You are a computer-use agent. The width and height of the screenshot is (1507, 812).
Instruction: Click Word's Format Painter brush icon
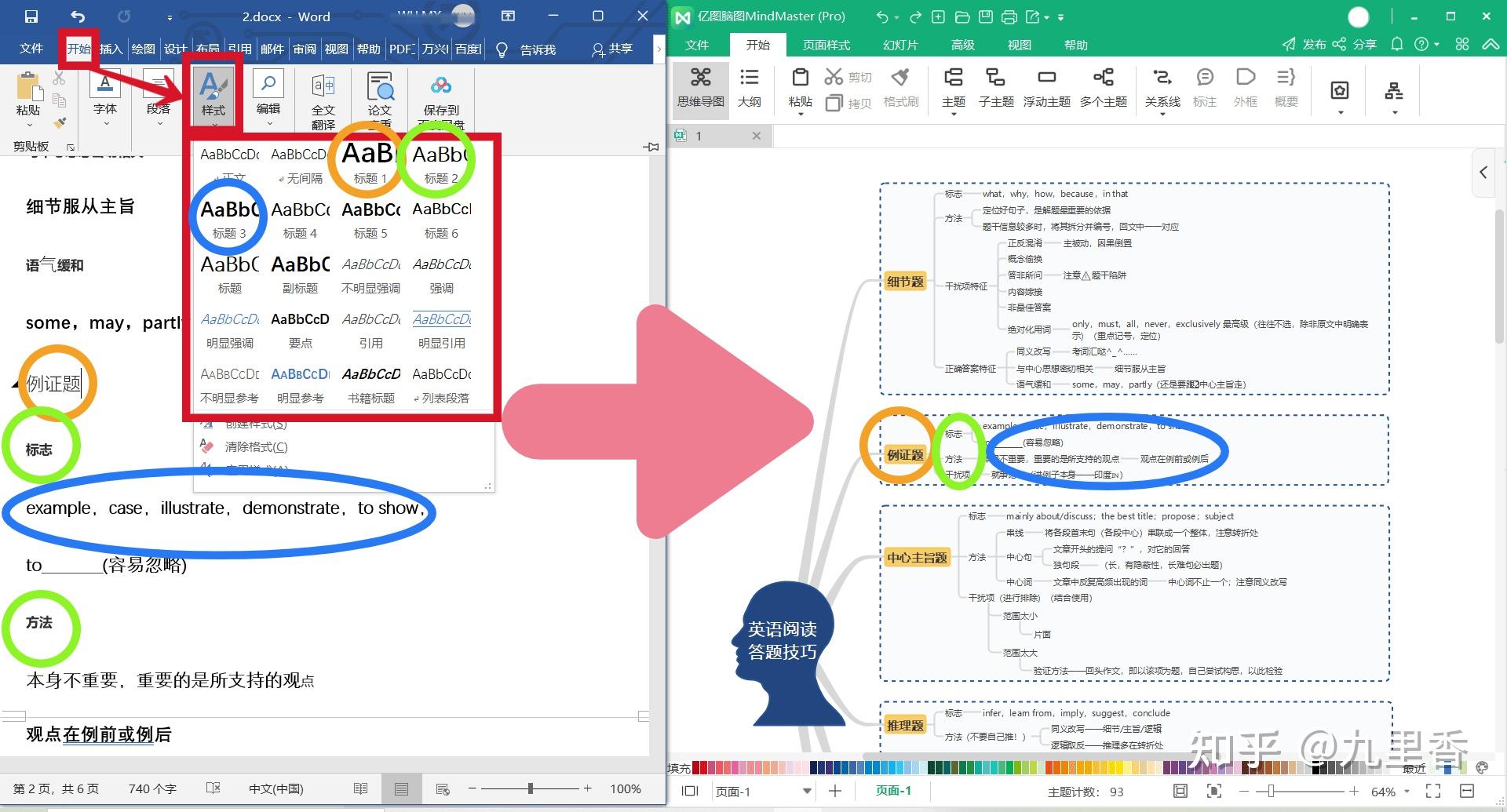pyautogui.click(x=60, y=123)
